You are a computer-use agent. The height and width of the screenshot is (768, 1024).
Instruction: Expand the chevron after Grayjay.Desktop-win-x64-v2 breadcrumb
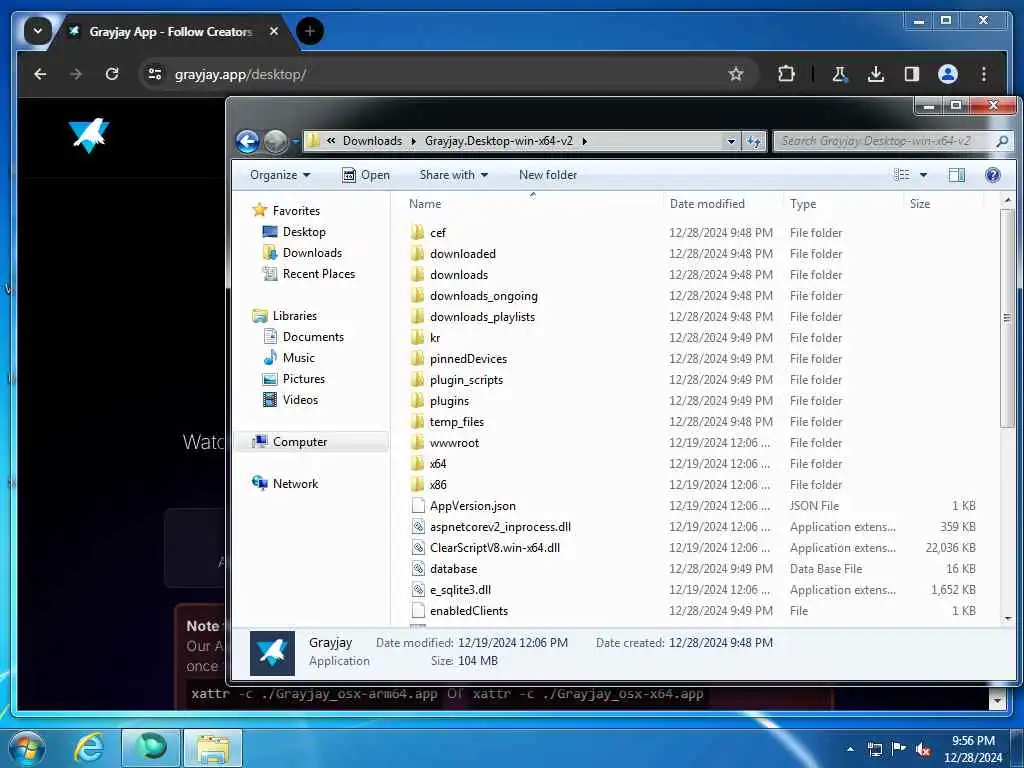pos(584,141)
